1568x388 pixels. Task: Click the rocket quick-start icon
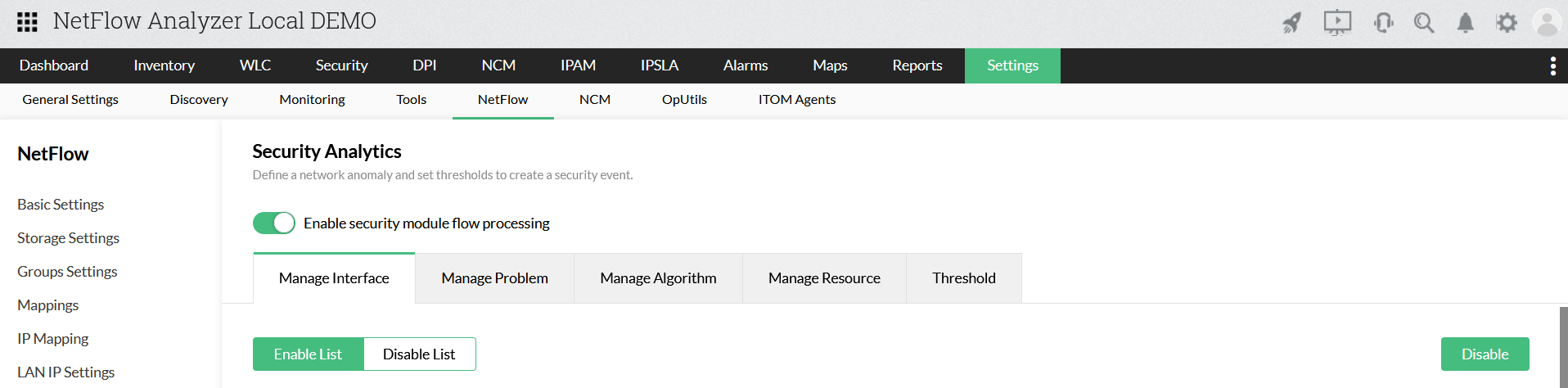1292,23
